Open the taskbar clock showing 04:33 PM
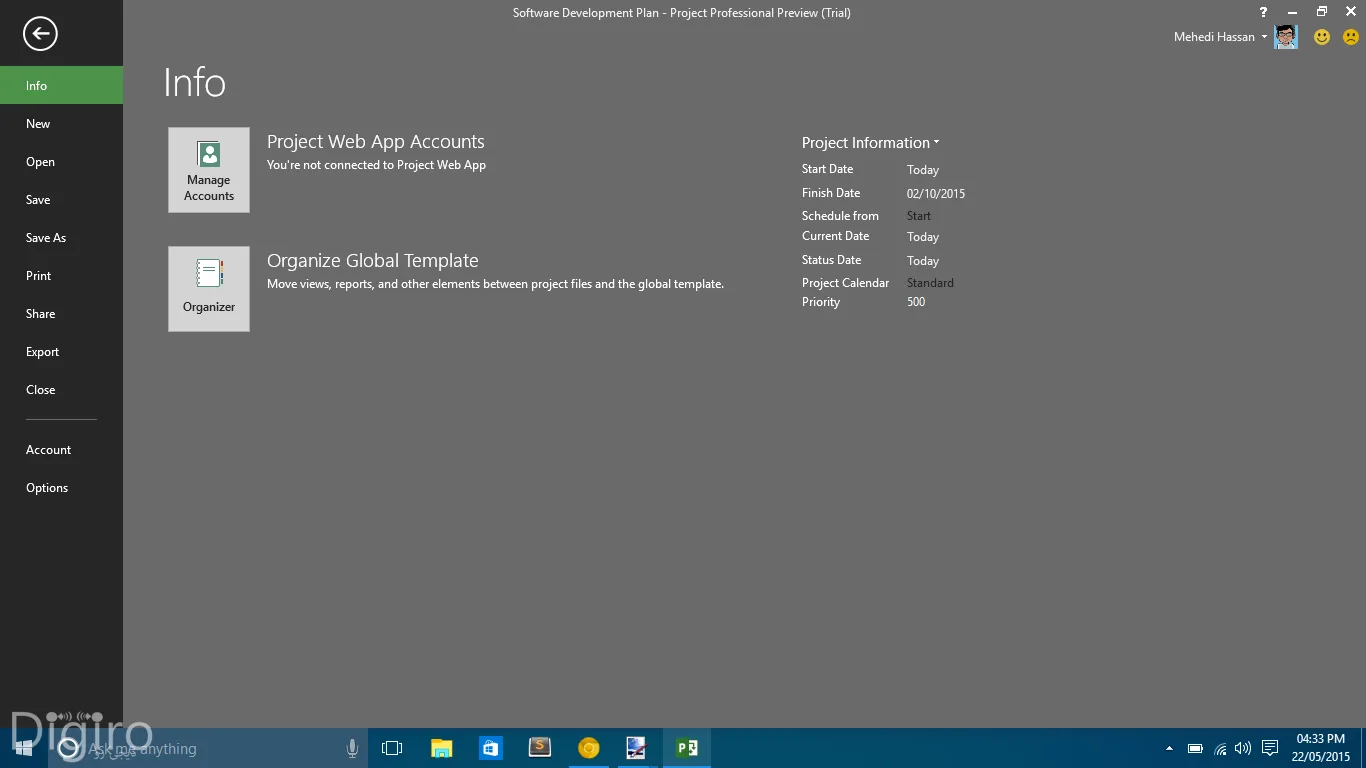 point(1320,748)
